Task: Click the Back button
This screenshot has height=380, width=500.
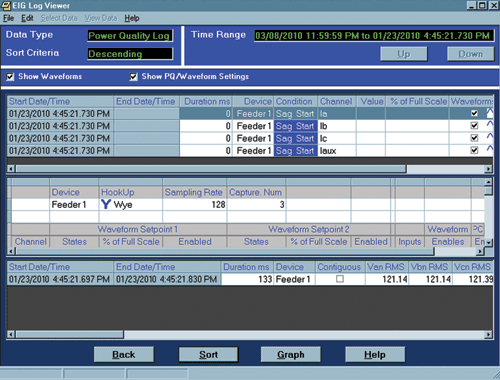Action: [x=124, y=354]
